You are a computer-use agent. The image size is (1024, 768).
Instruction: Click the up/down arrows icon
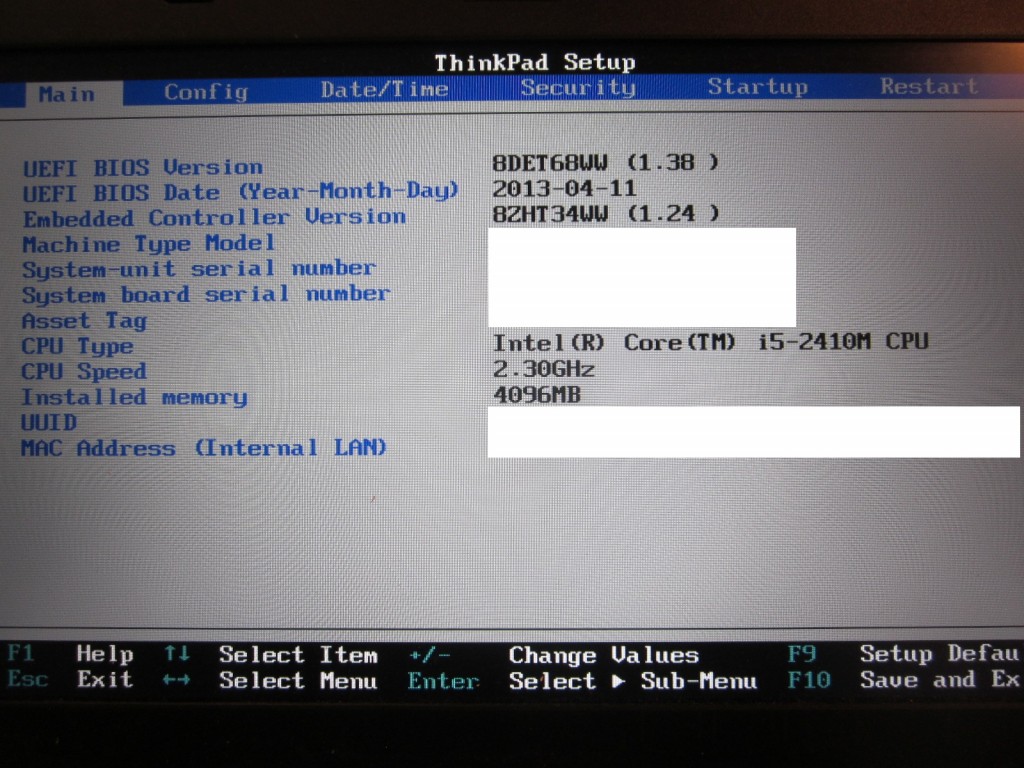pyautogui.click(x=176, y=653)
